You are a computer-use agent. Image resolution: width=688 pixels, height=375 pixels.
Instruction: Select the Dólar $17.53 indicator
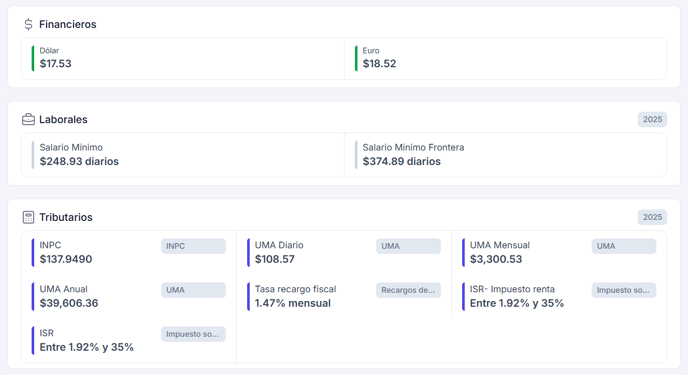click(183, 58)
